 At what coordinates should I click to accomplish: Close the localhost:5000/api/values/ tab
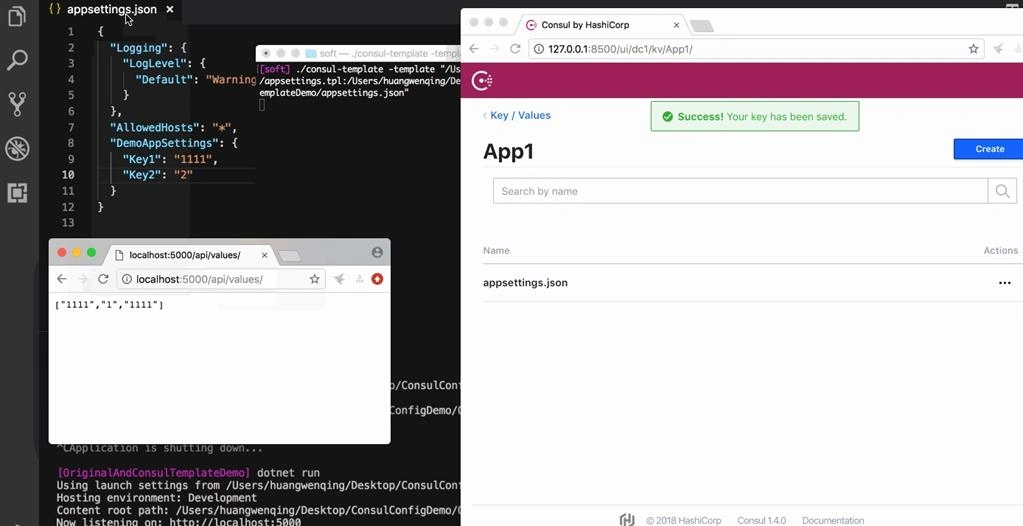click(x=264, y=255)
